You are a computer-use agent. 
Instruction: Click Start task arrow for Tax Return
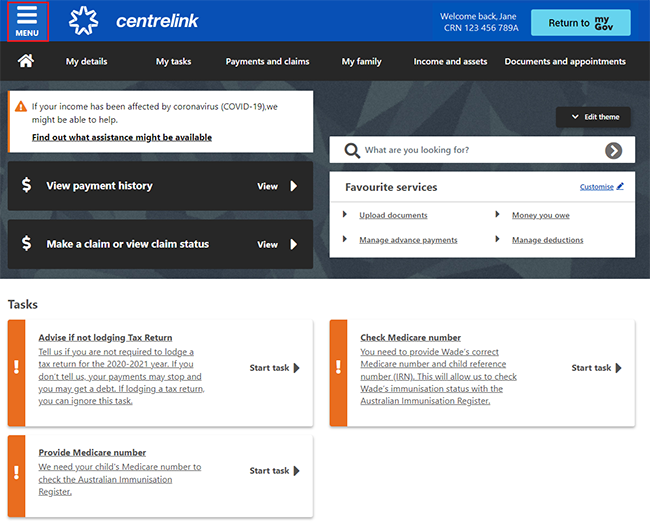[x=297, y=368]
